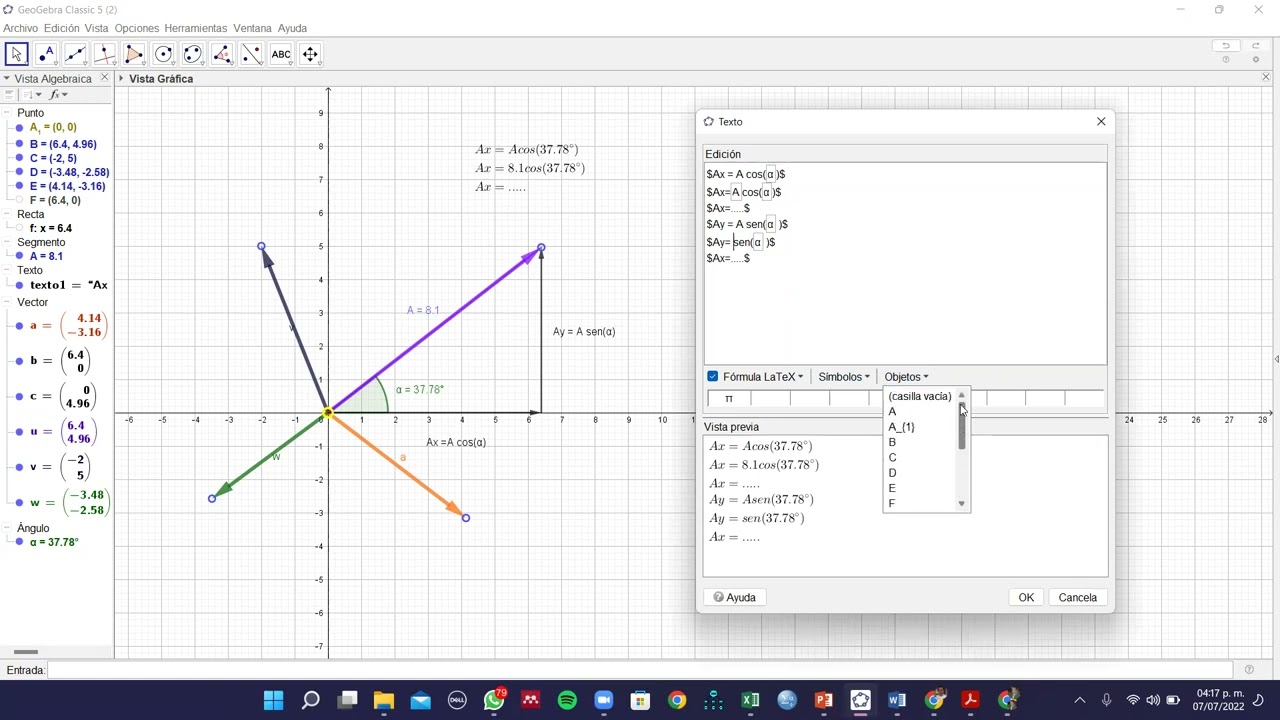Toggle visibility of line f: x = 6.4

point(19,228)
